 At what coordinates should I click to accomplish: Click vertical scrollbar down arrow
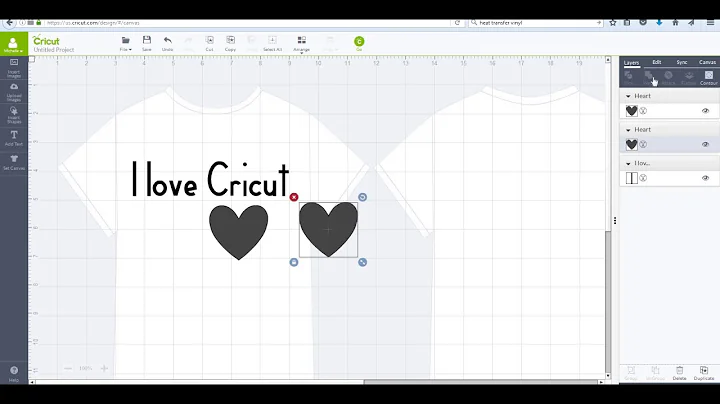[608, 376]
